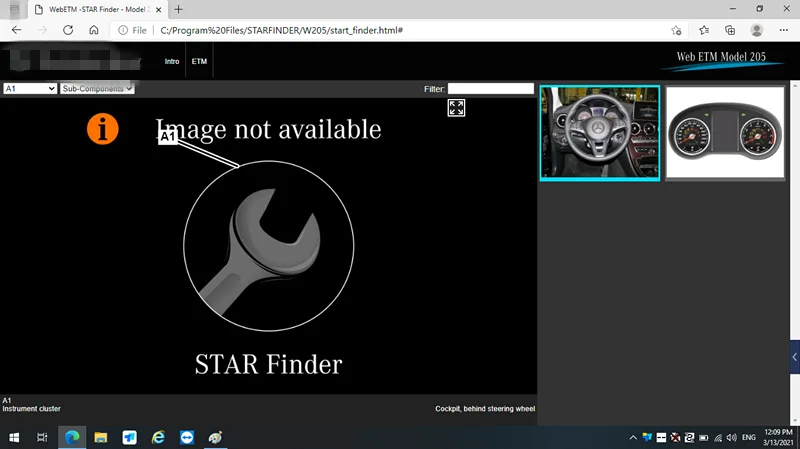Go back in browser history
The height and width of the screenshot is (449, 800).
[16, 30]
